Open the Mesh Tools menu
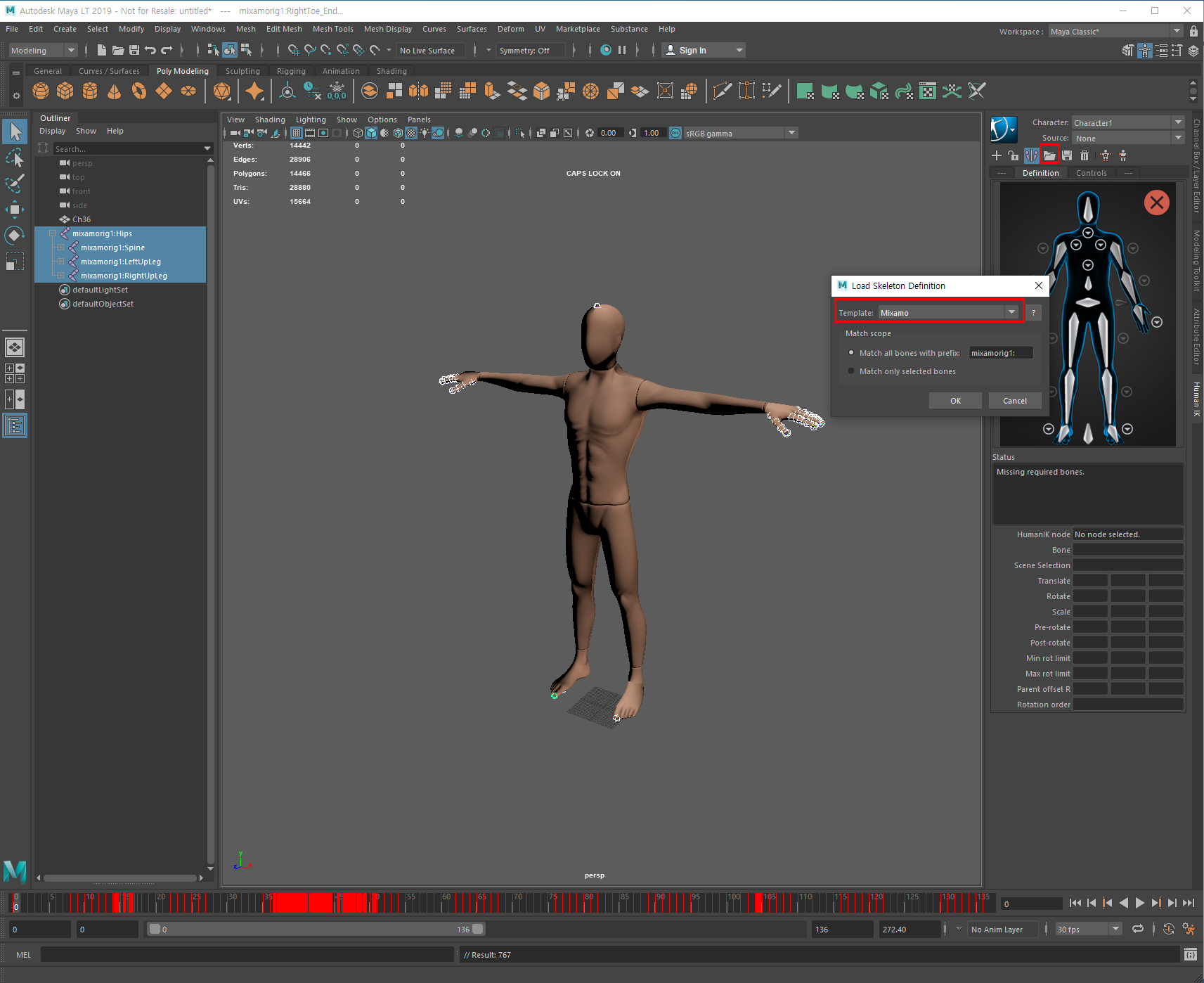The height and width of the screenshot is (983, 1204). [333, 29]
